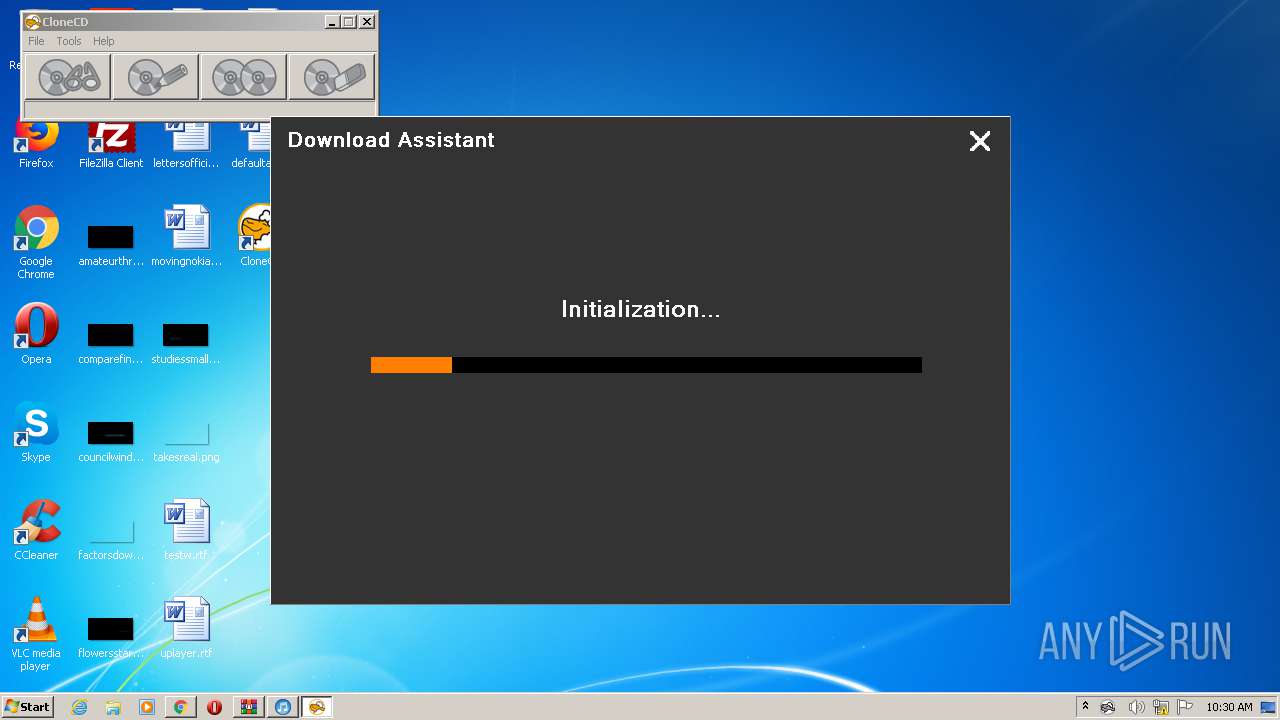Select the lettersoffici... Word document icon

[x=186, y=144]
